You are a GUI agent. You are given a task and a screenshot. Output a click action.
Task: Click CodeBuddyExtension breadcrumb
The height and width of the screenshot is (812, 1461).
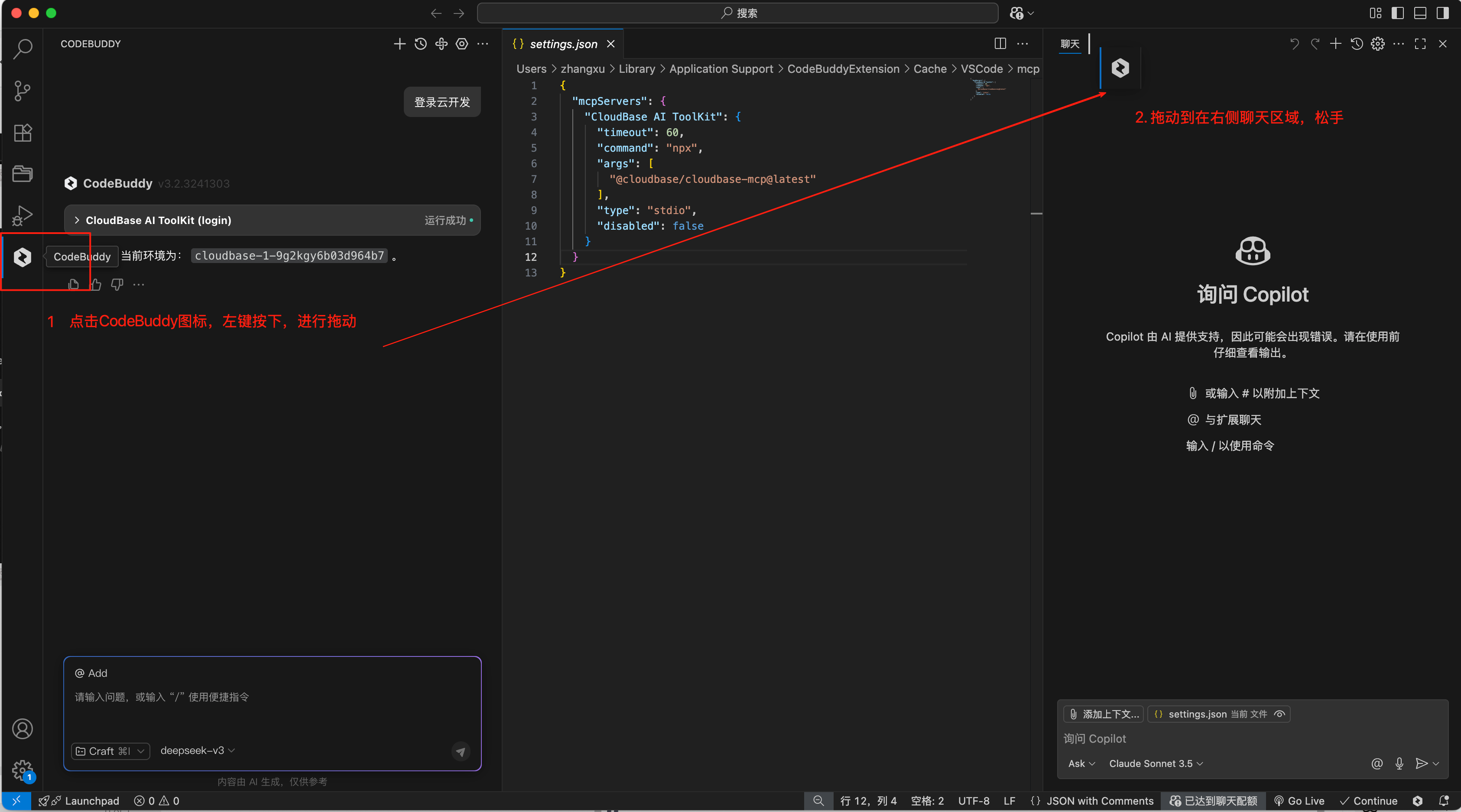[x=843, y=68]
